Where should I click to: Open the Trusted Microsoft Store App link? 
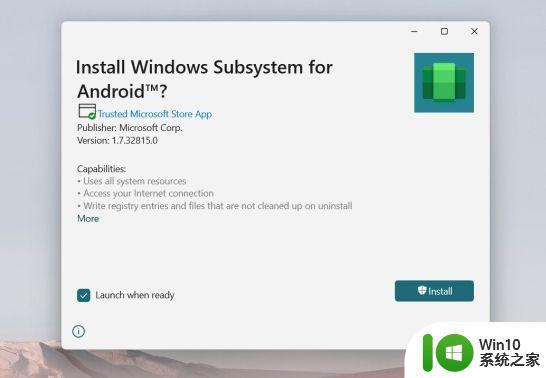(x=155, y=114)
